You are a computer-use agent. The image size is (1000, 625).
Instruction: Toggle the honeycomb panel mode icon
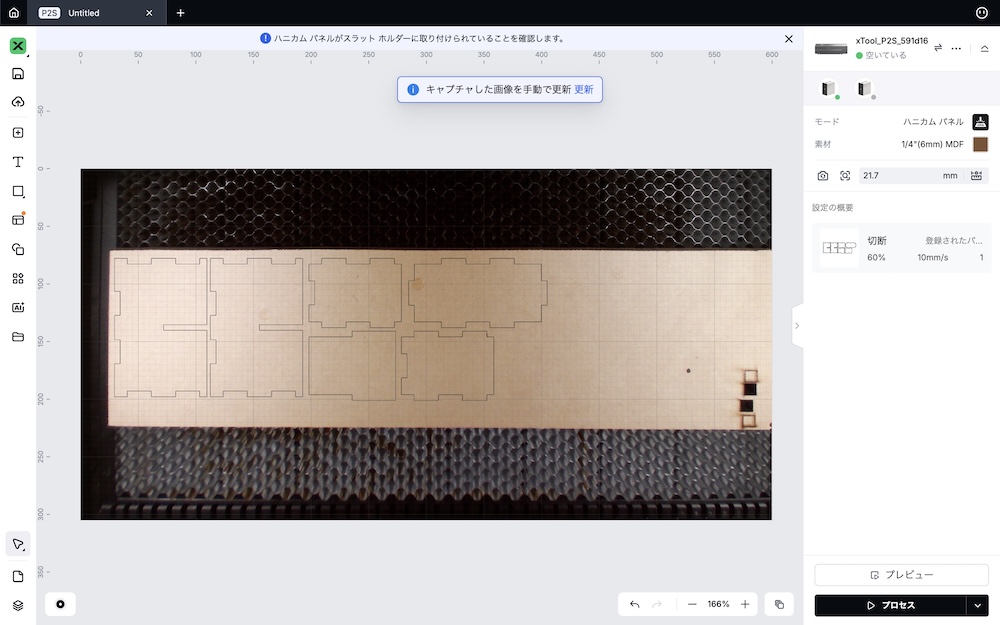click(x=980, y=122)
